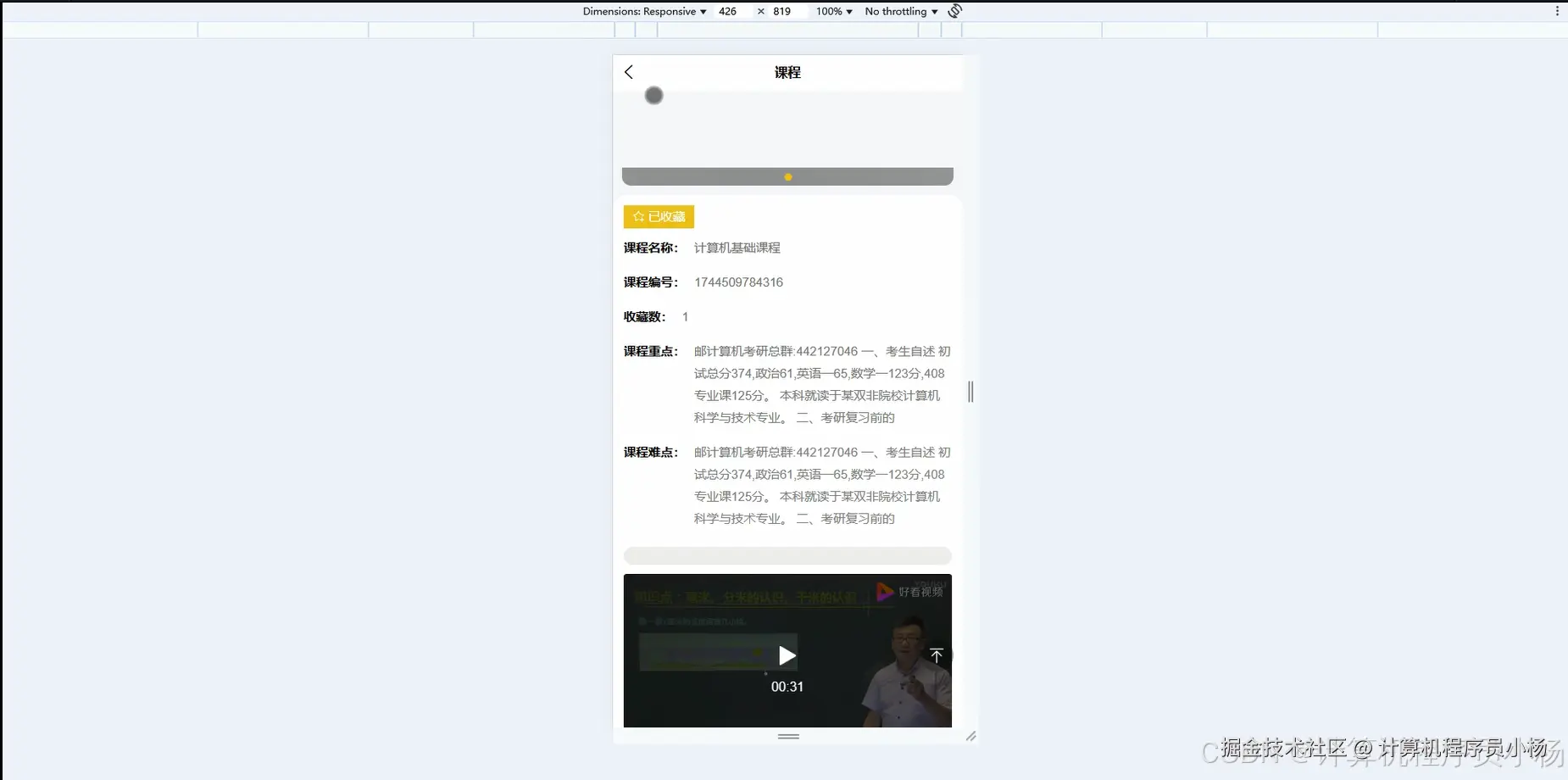
Task: Click the 课程 header title
Action: point(787,72)
